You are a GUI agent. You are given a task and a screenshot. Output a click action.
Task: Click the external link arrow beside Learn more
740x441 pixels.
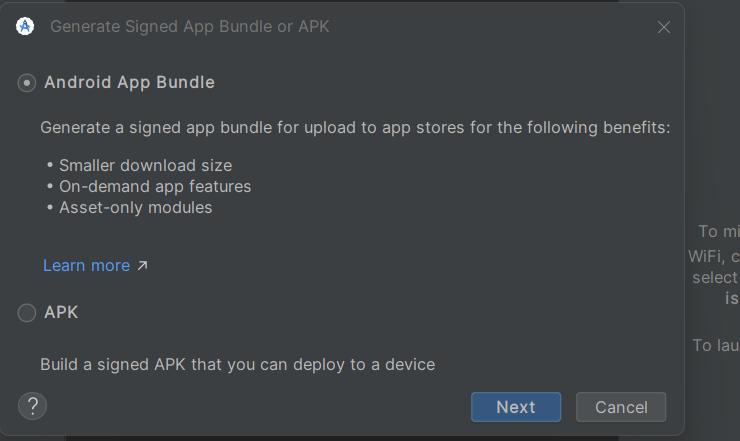(x=142, y=266)
